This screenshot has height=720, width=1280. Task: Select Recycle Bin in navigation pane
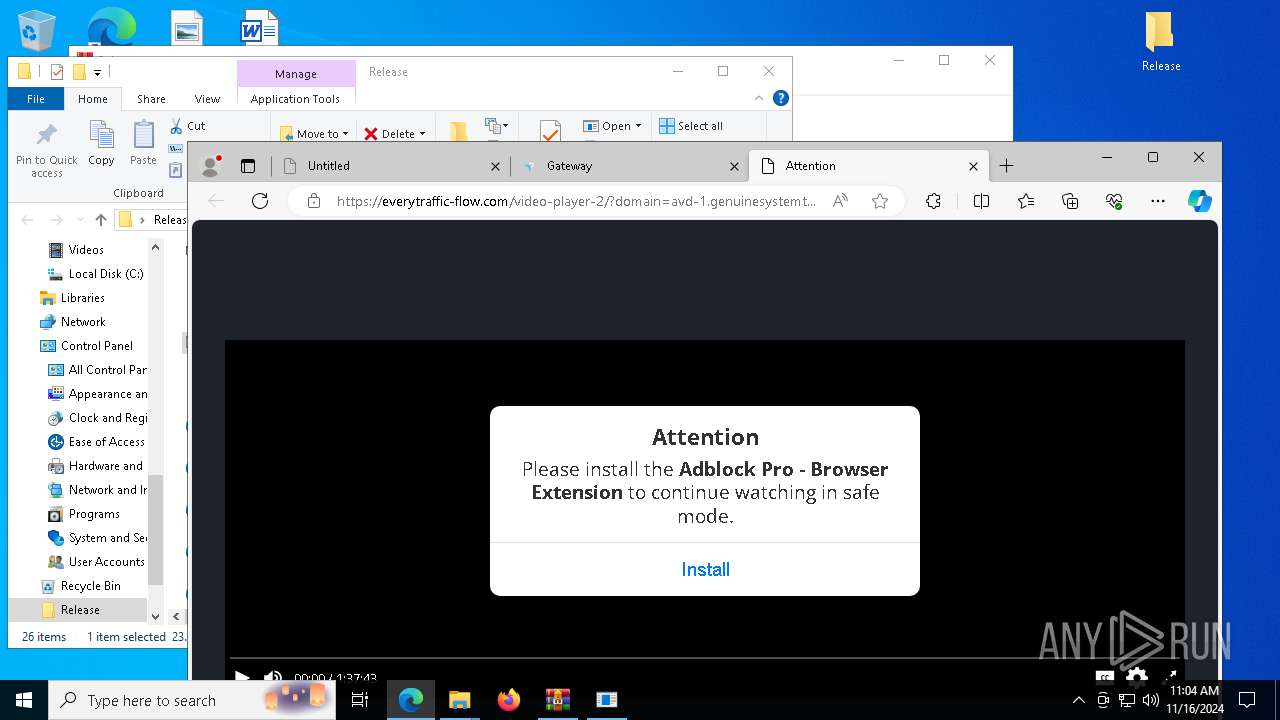point(81,586)
